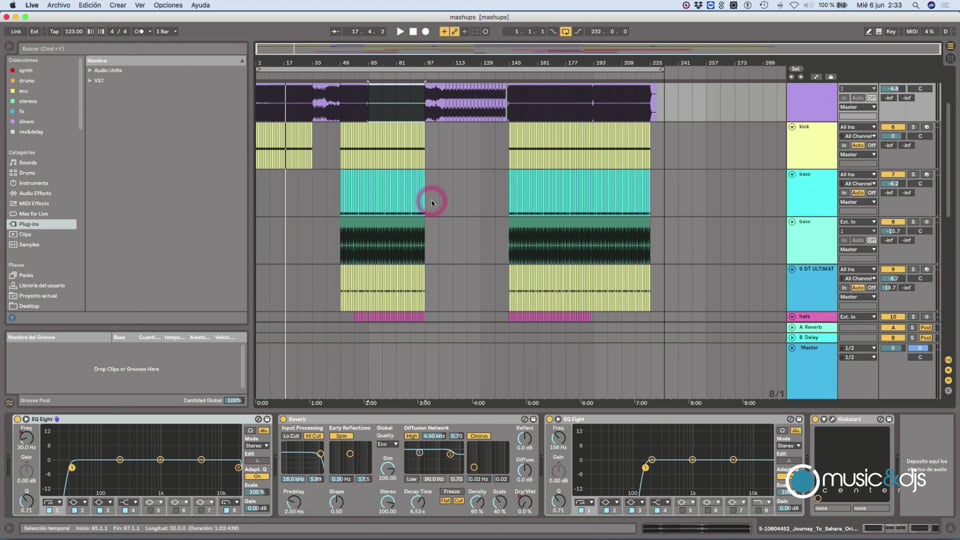Open the Ayuda menu

point(200,5)
